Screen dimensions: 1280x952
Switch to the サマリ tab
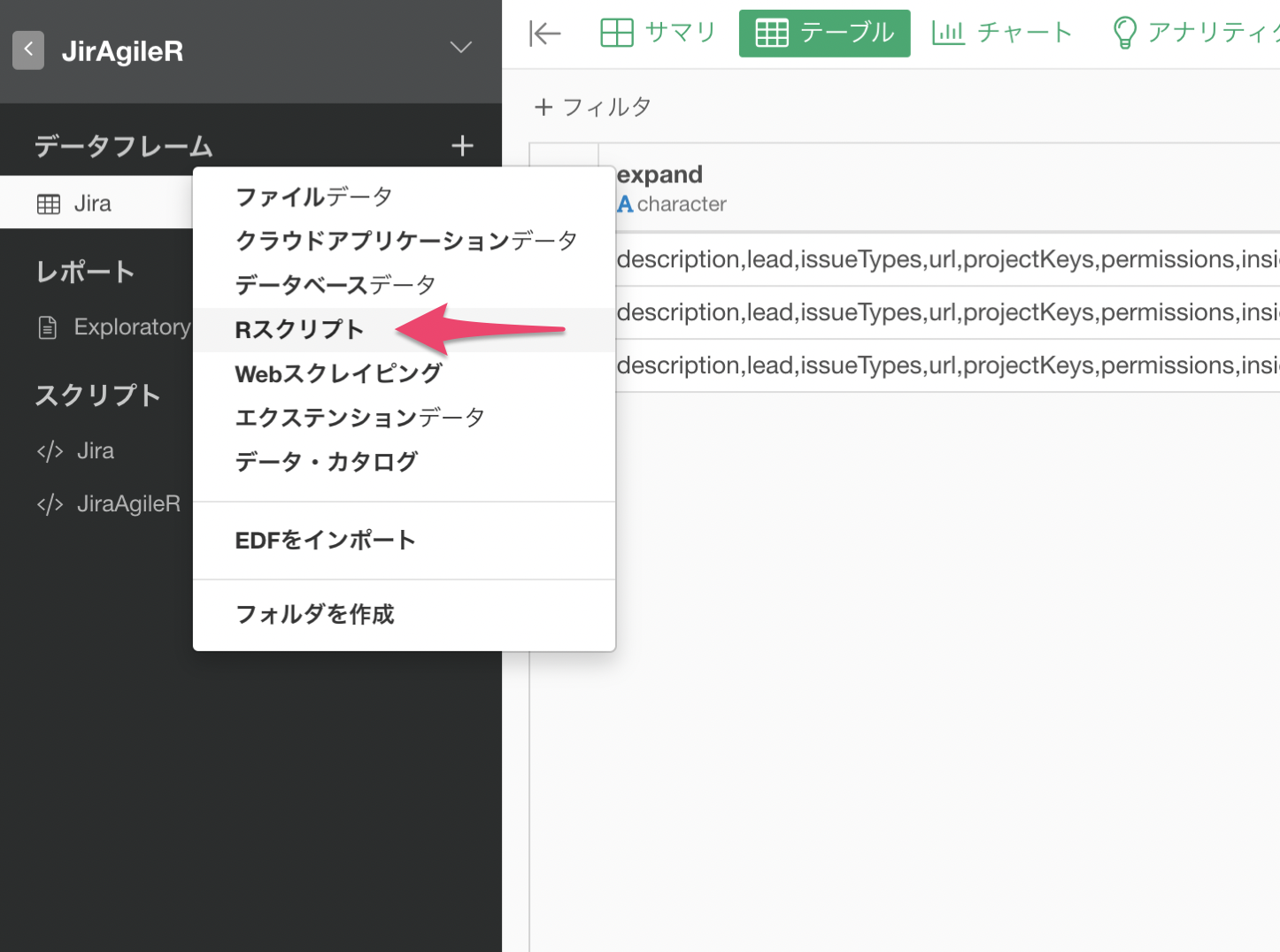pos(658,34)
